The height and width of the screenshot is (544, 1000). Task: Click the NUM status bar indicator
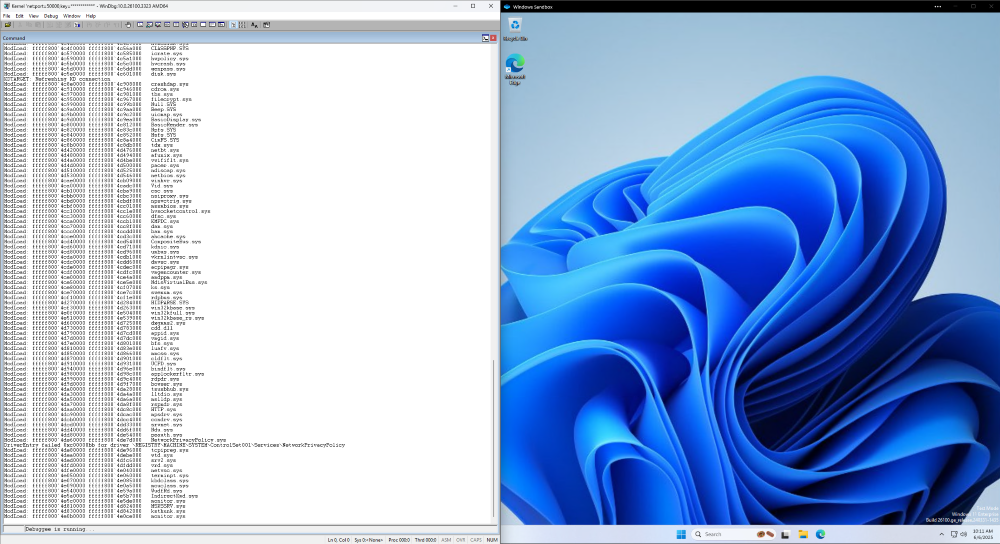(492, 540)
